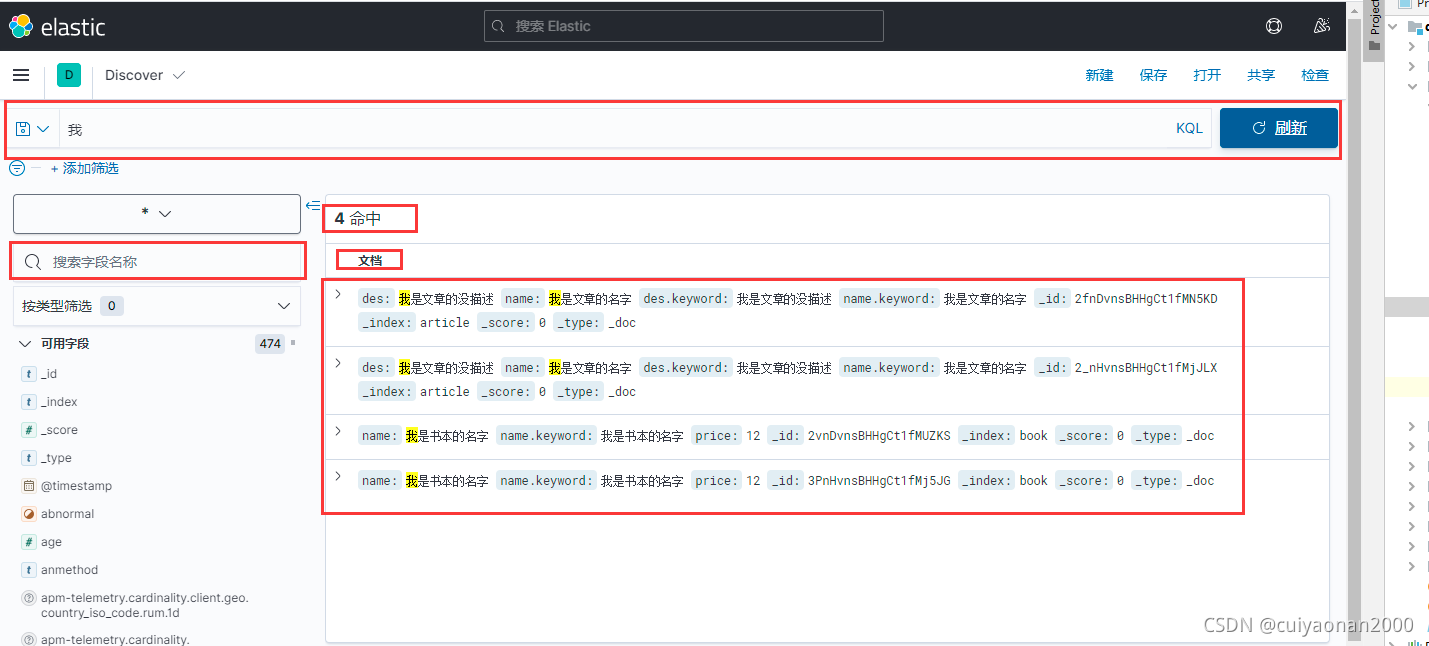The width and height of the screenshot is (1429, 646).
Task: Click the refresh icon inside the 刷新 button
Action: point(1259,128)
